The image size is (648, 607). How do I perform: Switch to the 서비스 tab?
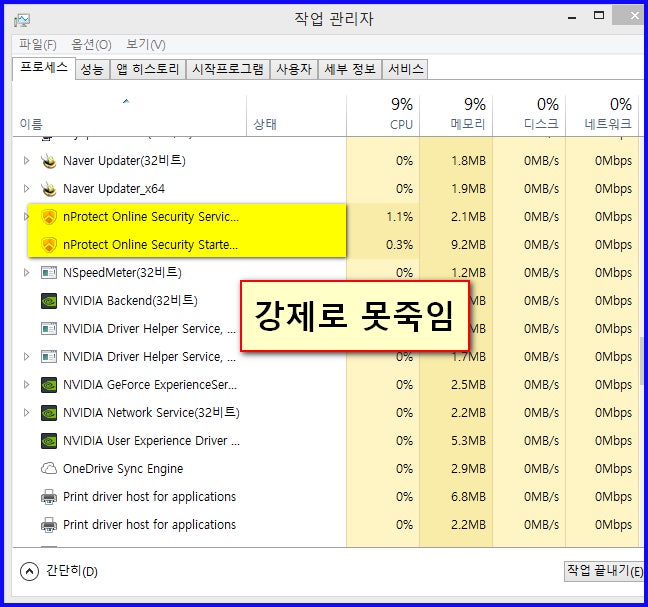click(405, 69)
